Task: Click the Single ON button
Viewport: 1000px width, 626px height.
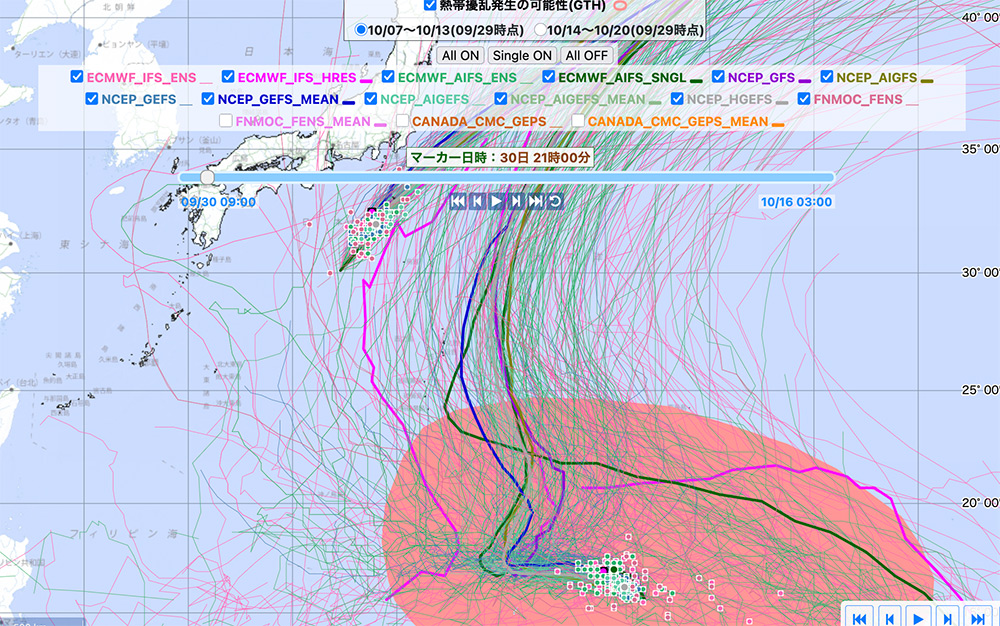Action: pyautogui.click(x=522, y=55)
